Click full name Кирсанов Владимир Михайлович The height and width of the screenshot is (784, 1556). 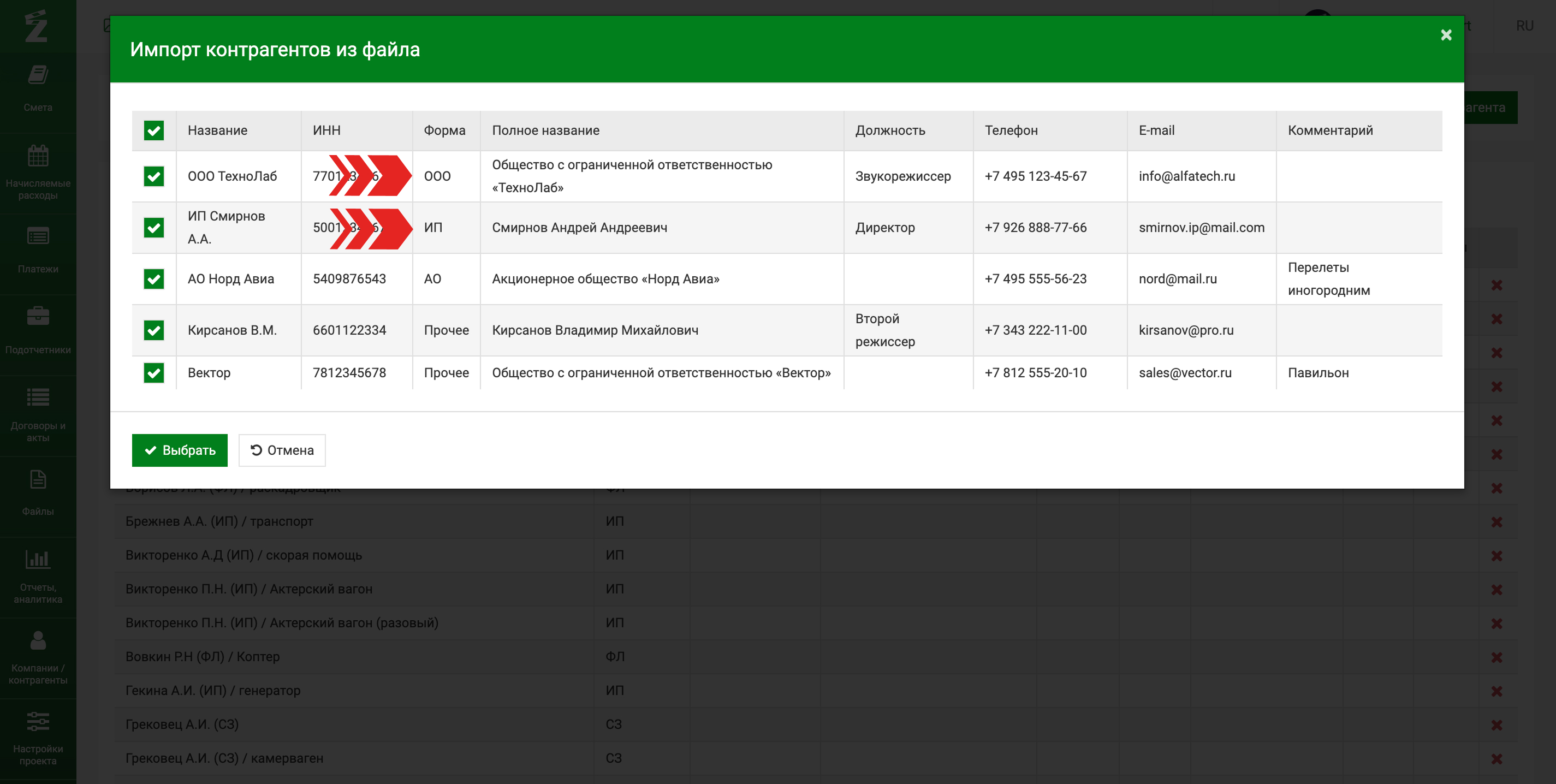click(x=595, y=330)
